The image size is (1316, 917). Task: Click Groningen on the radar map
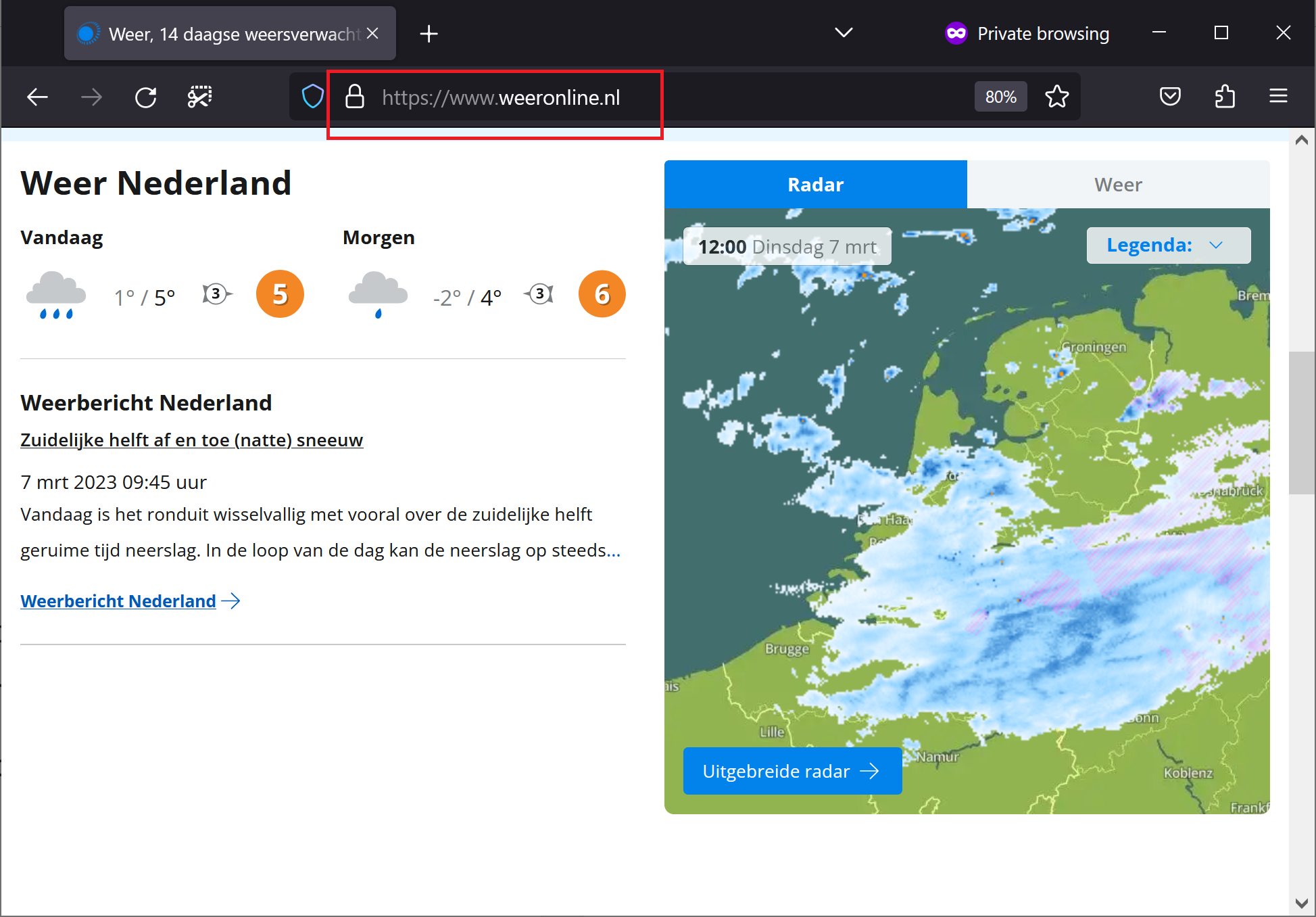[1093, 347]
